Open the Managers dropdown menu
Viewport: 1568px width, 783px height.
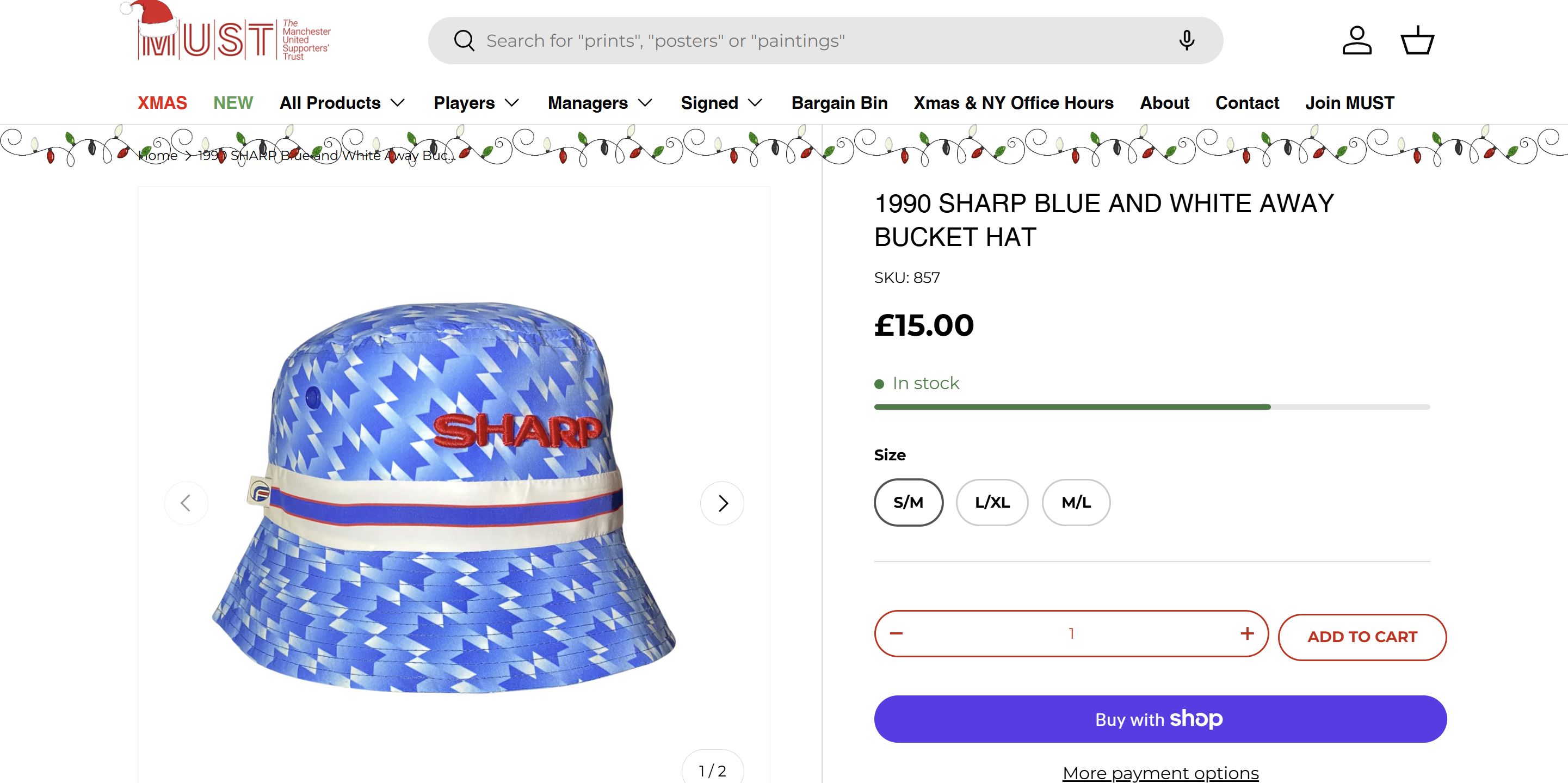click(600, 103)
